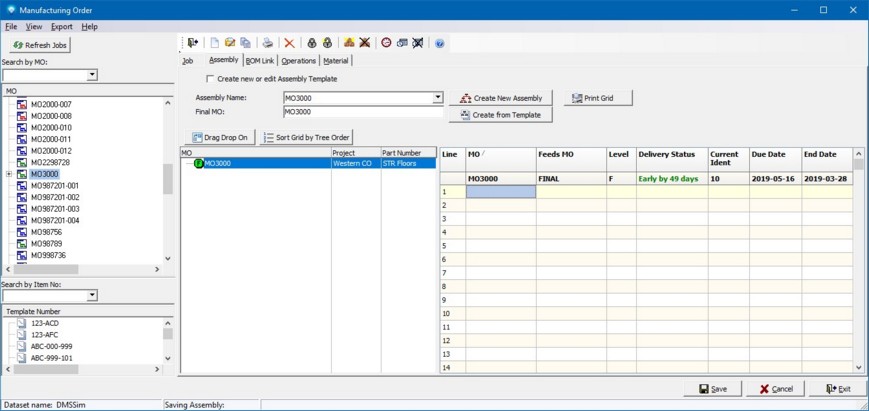The image size is (869, 411).
Task: Click the Create New Assembly button
Action: click(x=501, y=98)
